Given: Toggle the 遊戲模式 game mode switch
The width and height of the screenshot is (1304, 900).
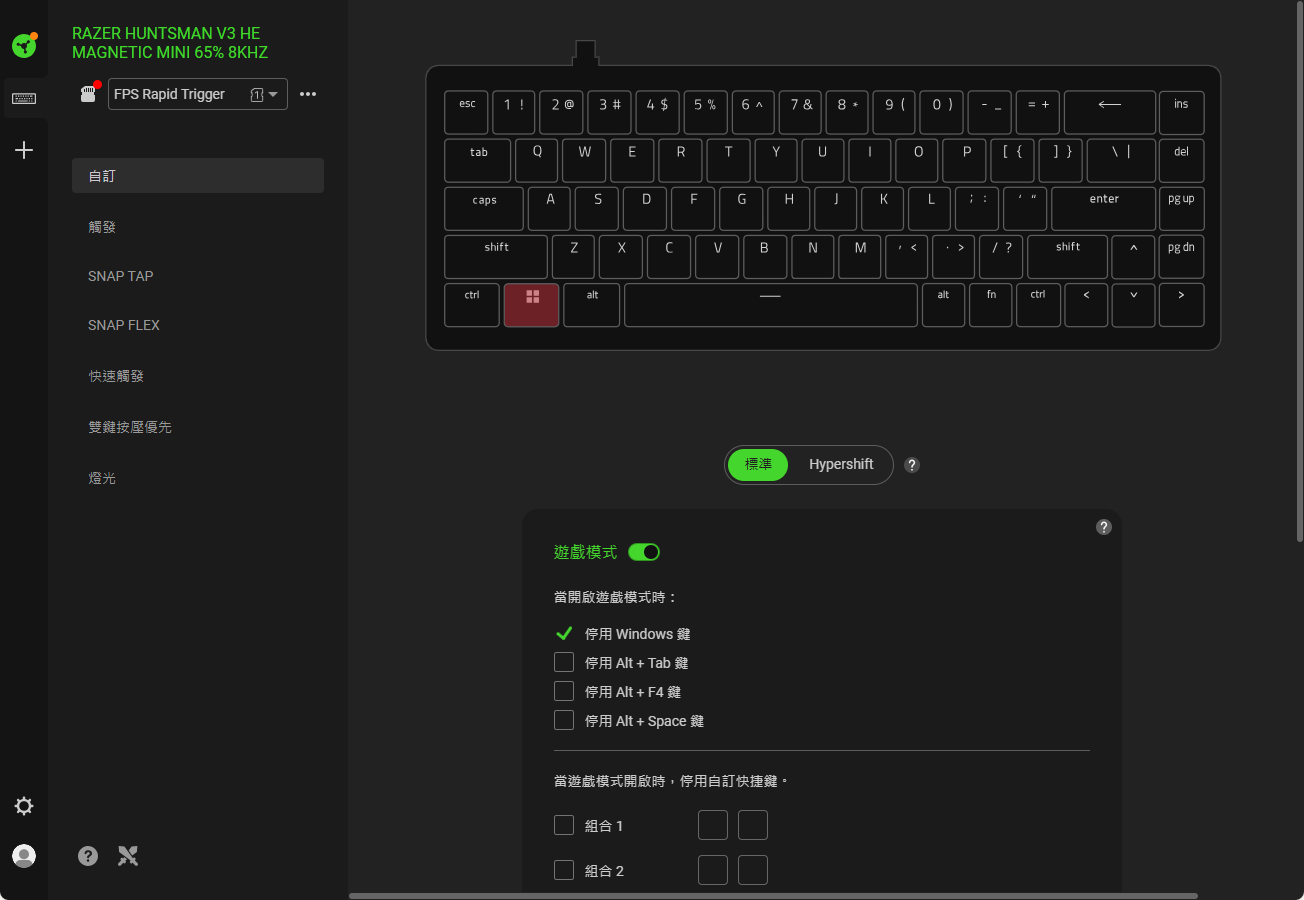Looking at the screenshot, I should click(644, 552).
